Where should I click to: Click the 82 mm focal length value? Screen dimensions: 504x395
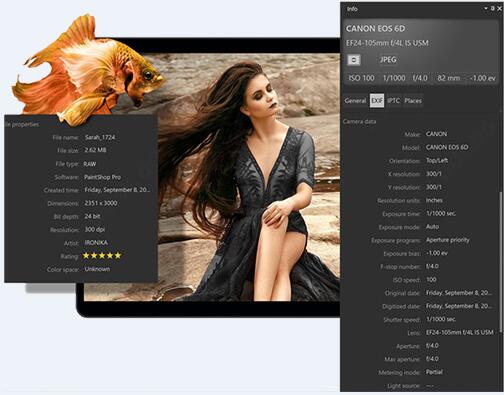(449, 78)
